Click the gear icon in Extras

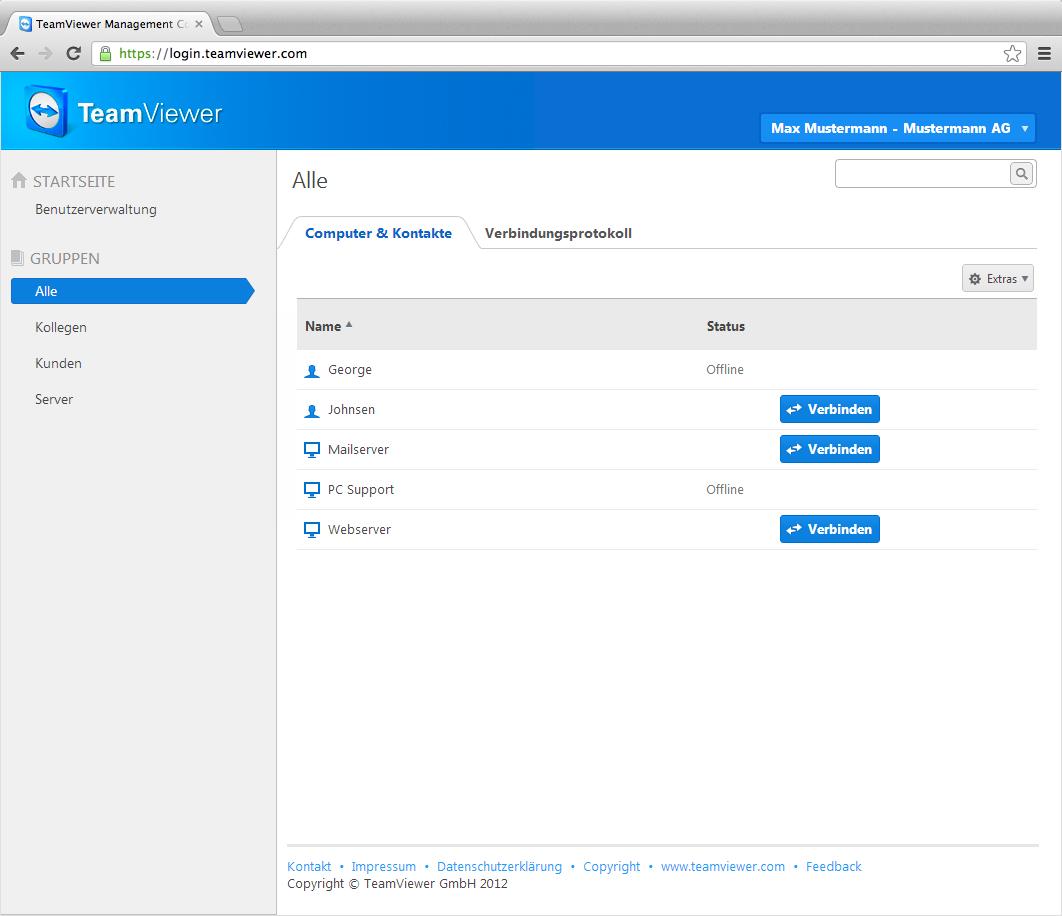[x=975, y=279]
